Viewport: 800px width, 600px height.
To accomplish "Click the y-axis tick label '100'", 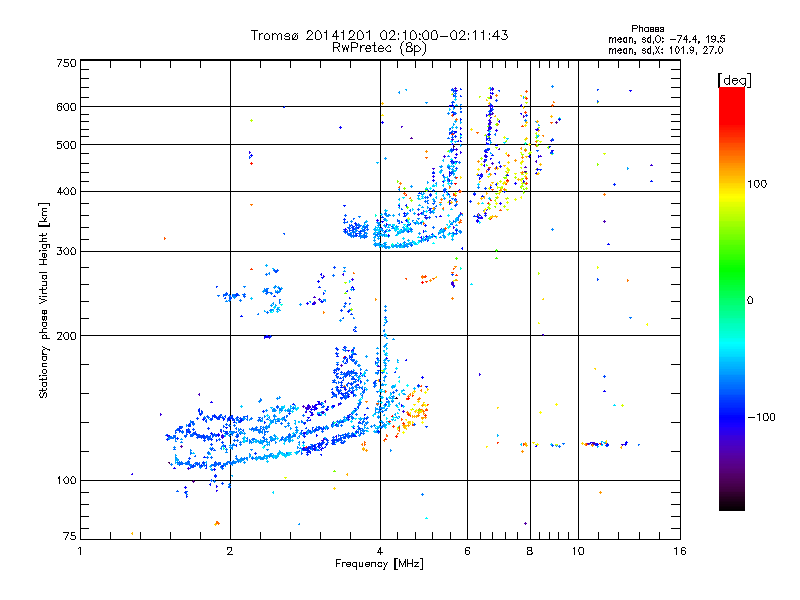I will tap(66, 481).
